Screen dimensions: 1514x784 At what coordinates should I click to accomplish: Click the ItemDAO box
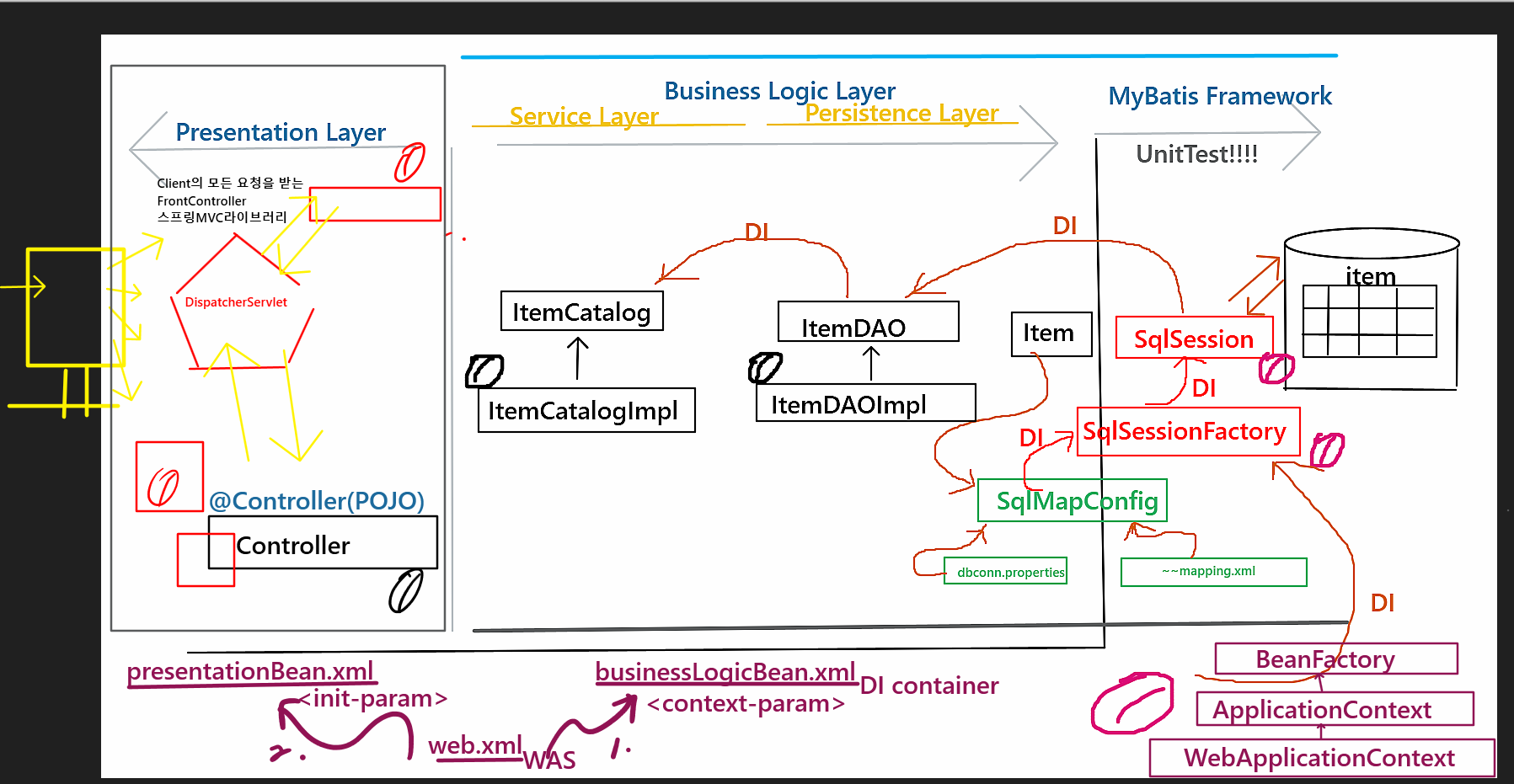[869, 322]
